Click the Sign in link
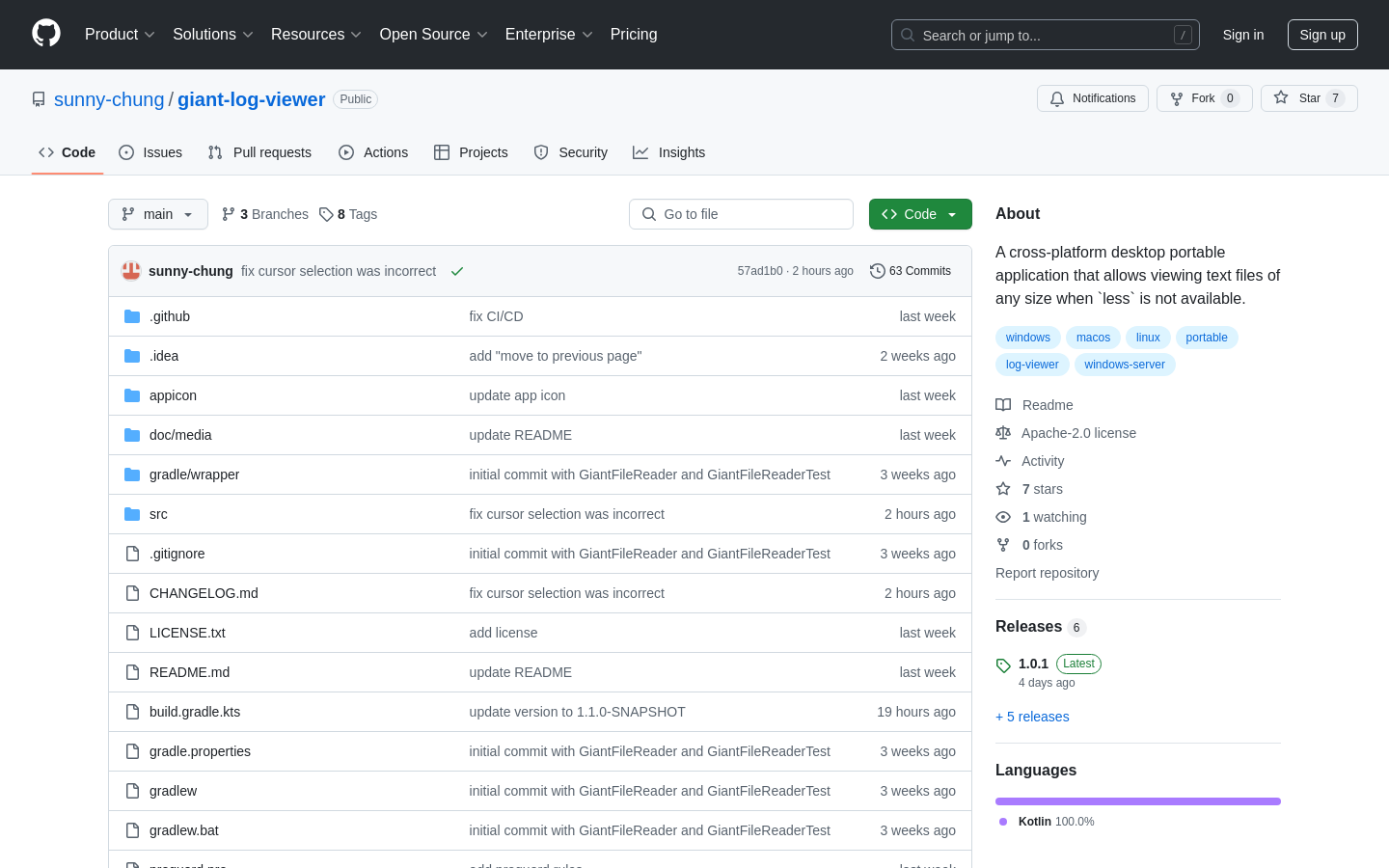This screenshot has width=1389, height=868. (1243, 35)
